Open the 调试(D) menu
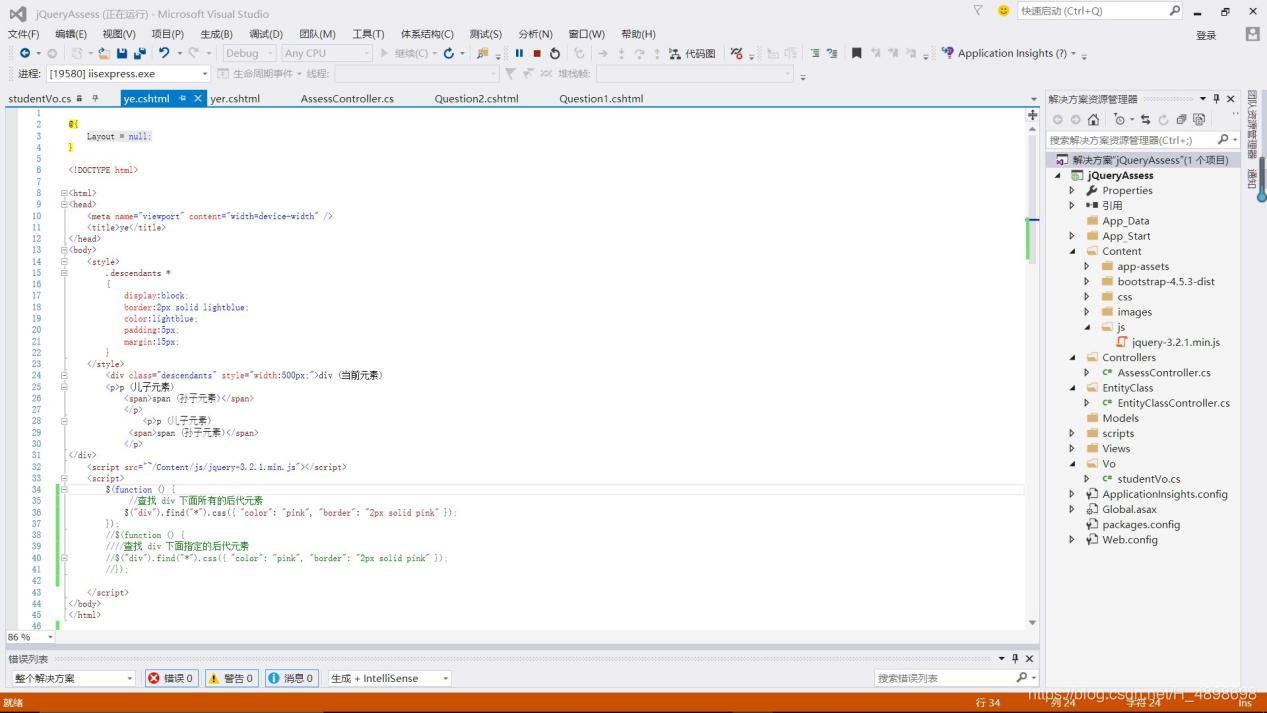 265,34
